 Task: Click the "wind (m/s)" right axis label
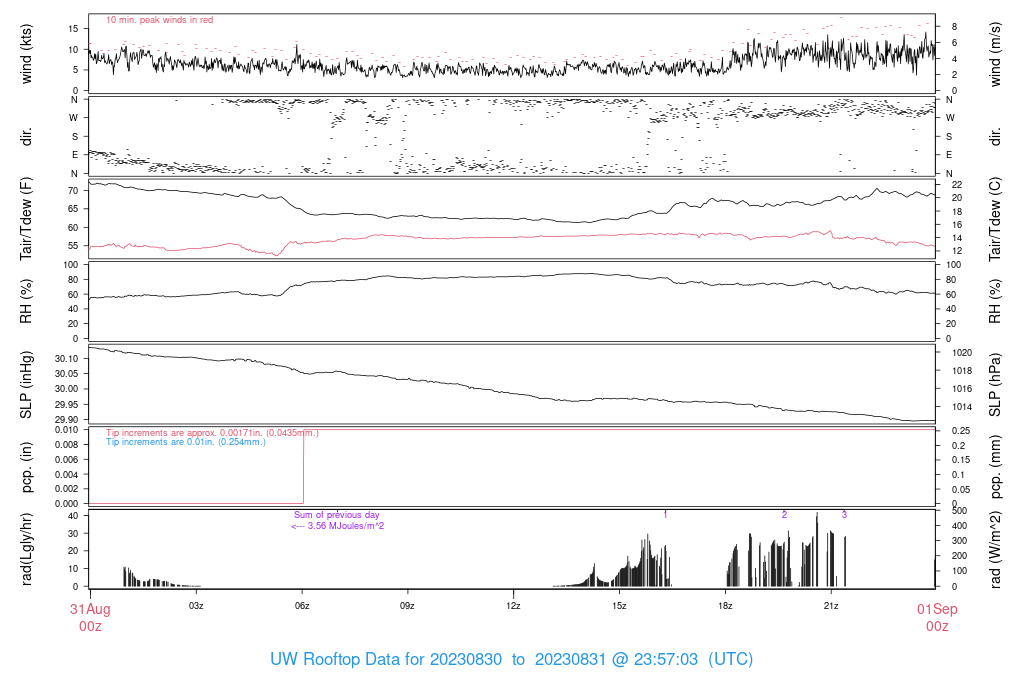995,53
